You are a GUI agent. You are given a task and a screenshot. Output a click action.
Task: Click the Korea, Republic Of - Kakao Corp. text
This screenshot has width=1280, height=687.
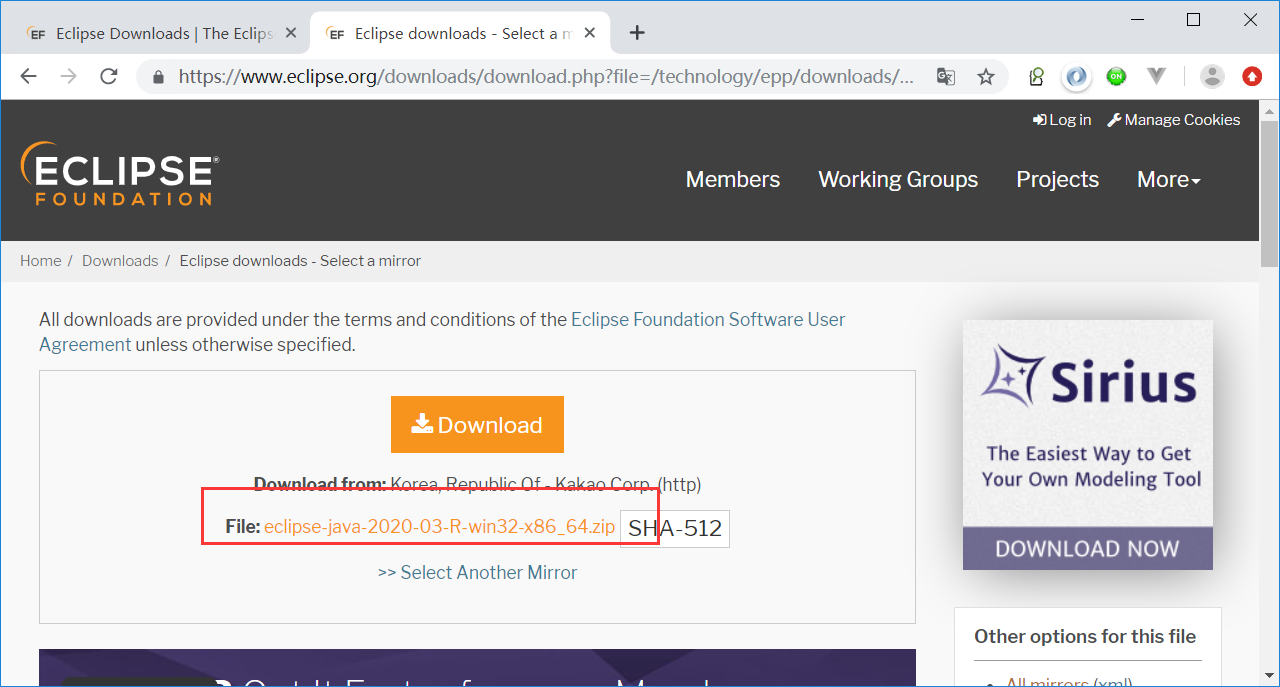click(x=521, y=485)
